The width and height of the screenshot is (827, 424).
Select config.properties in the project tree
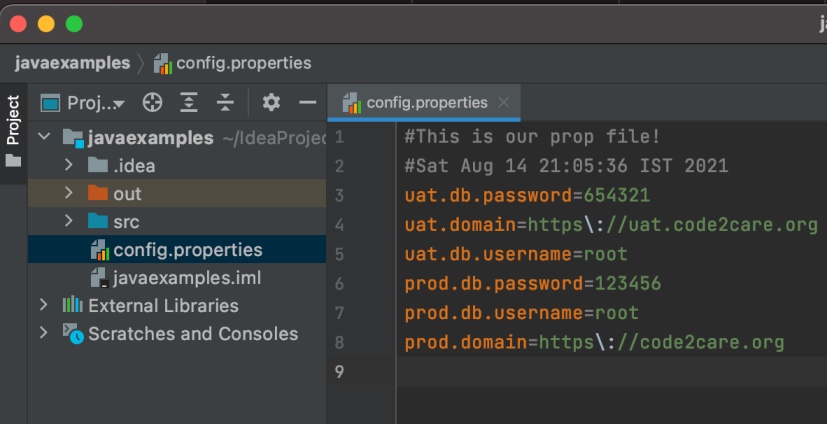pos(187,249)
